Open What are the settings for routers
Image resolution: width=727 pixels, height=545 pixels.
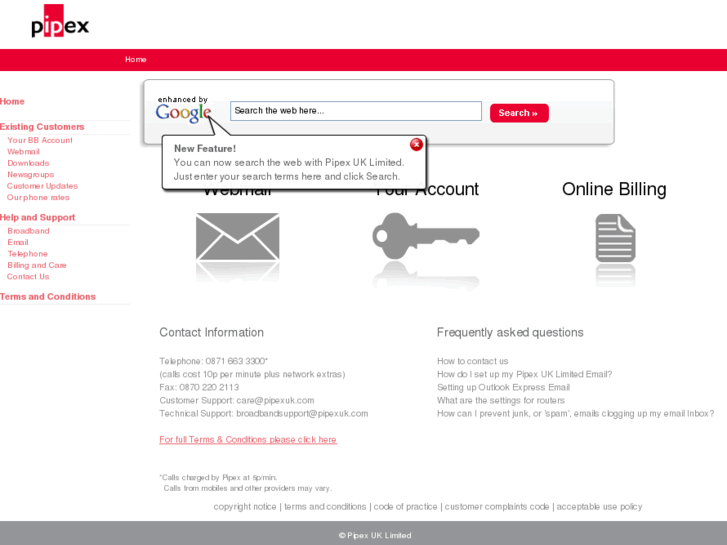(x=501, y=400)
